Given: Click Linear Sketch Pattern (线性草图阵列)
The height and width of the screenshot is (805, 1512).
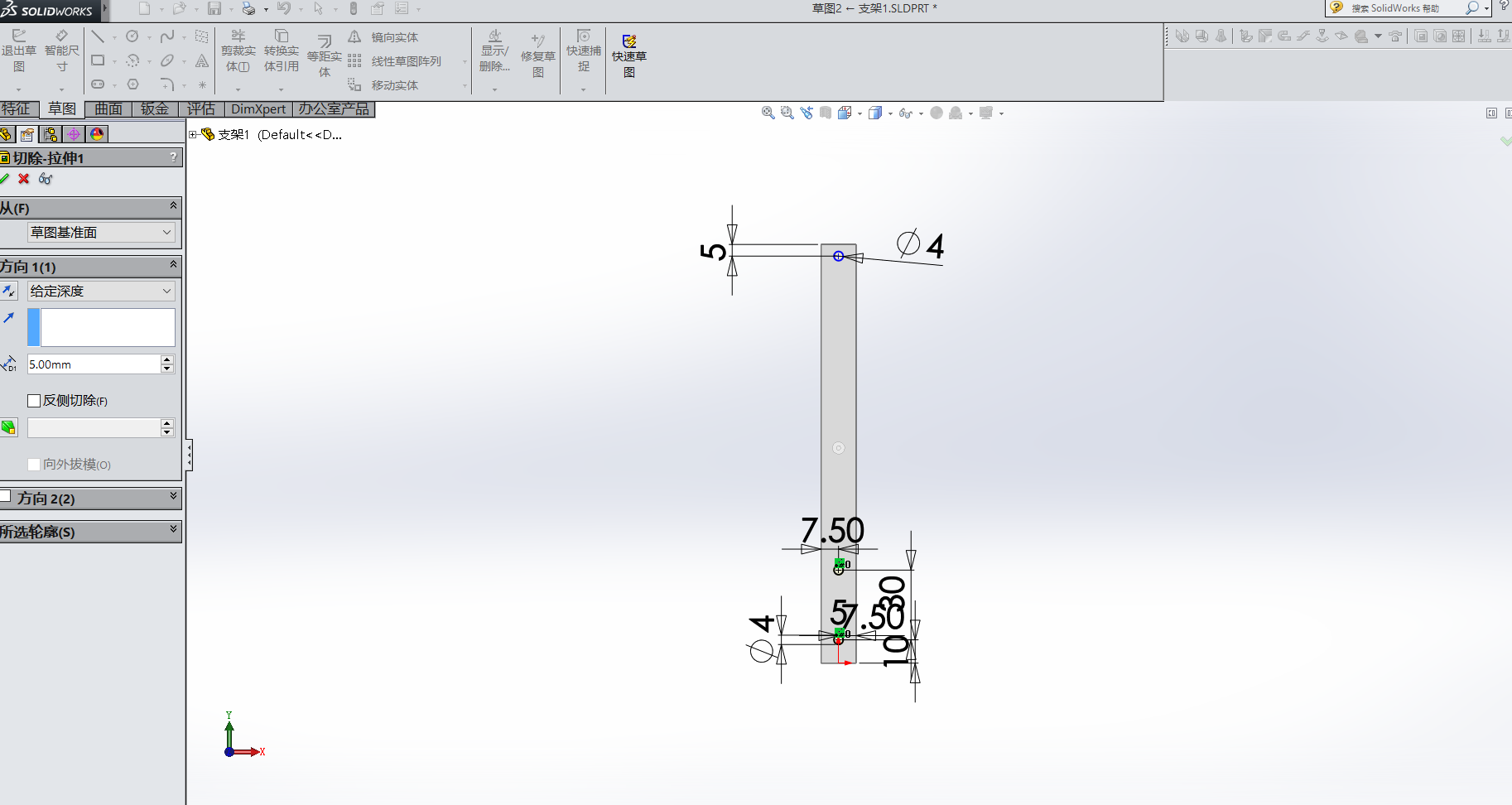Looking at the screenshot, I should tap(395, 61).
